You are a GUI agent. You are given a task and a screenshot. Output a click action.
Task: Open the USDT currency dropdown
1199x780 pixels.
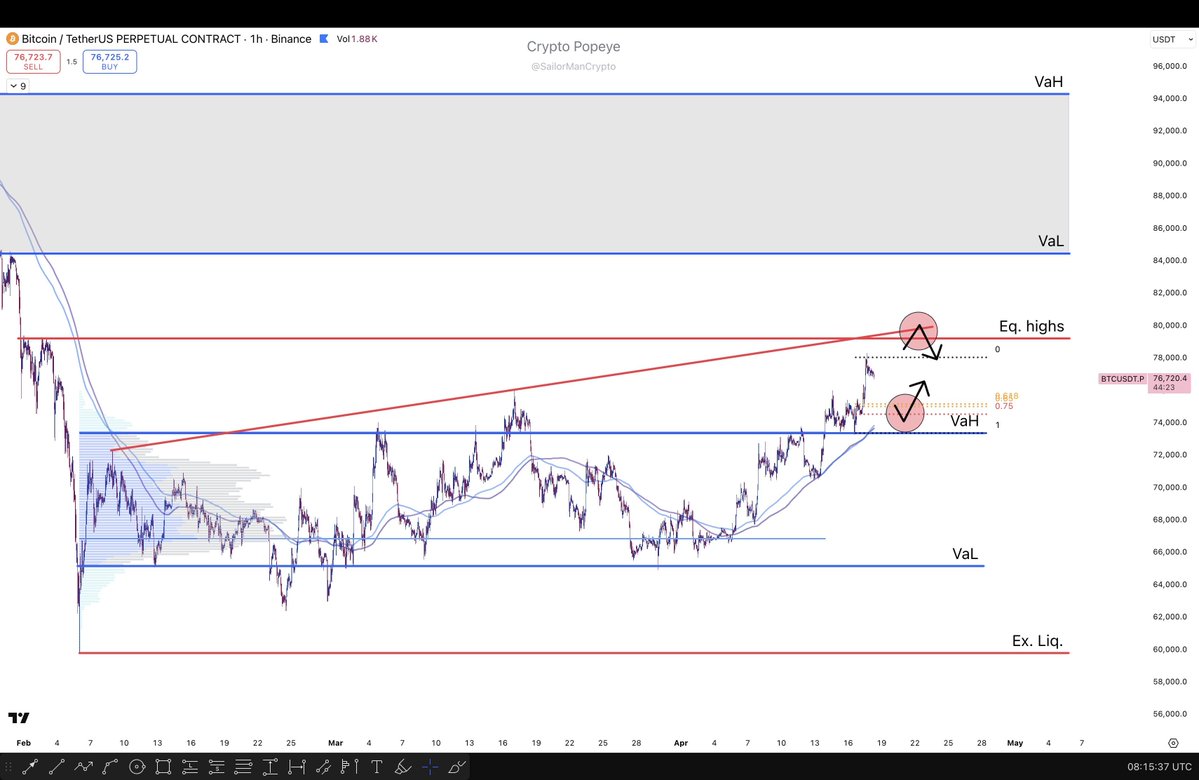pos(1173,39)
